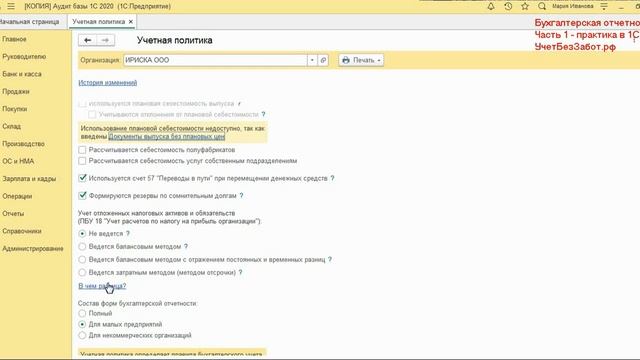Open Продажи section in sidebar
The height and width of the screenshot is (360, 640).
pyautogui.click(x=16, y=91)
